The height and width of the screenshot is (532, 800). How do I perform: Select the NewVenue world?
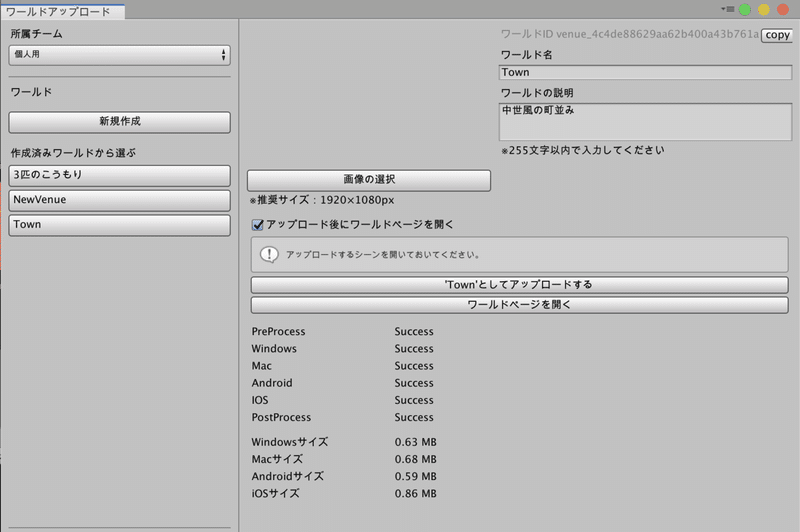click(x=119, y=200)
